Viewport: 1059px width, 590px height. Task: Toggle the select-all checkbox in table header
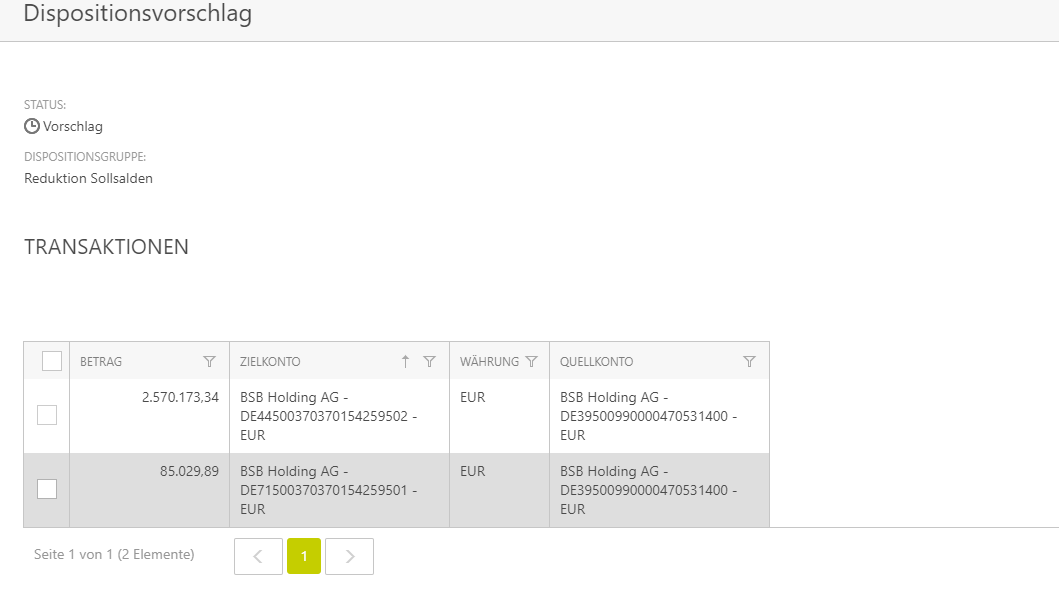(52, 361)
